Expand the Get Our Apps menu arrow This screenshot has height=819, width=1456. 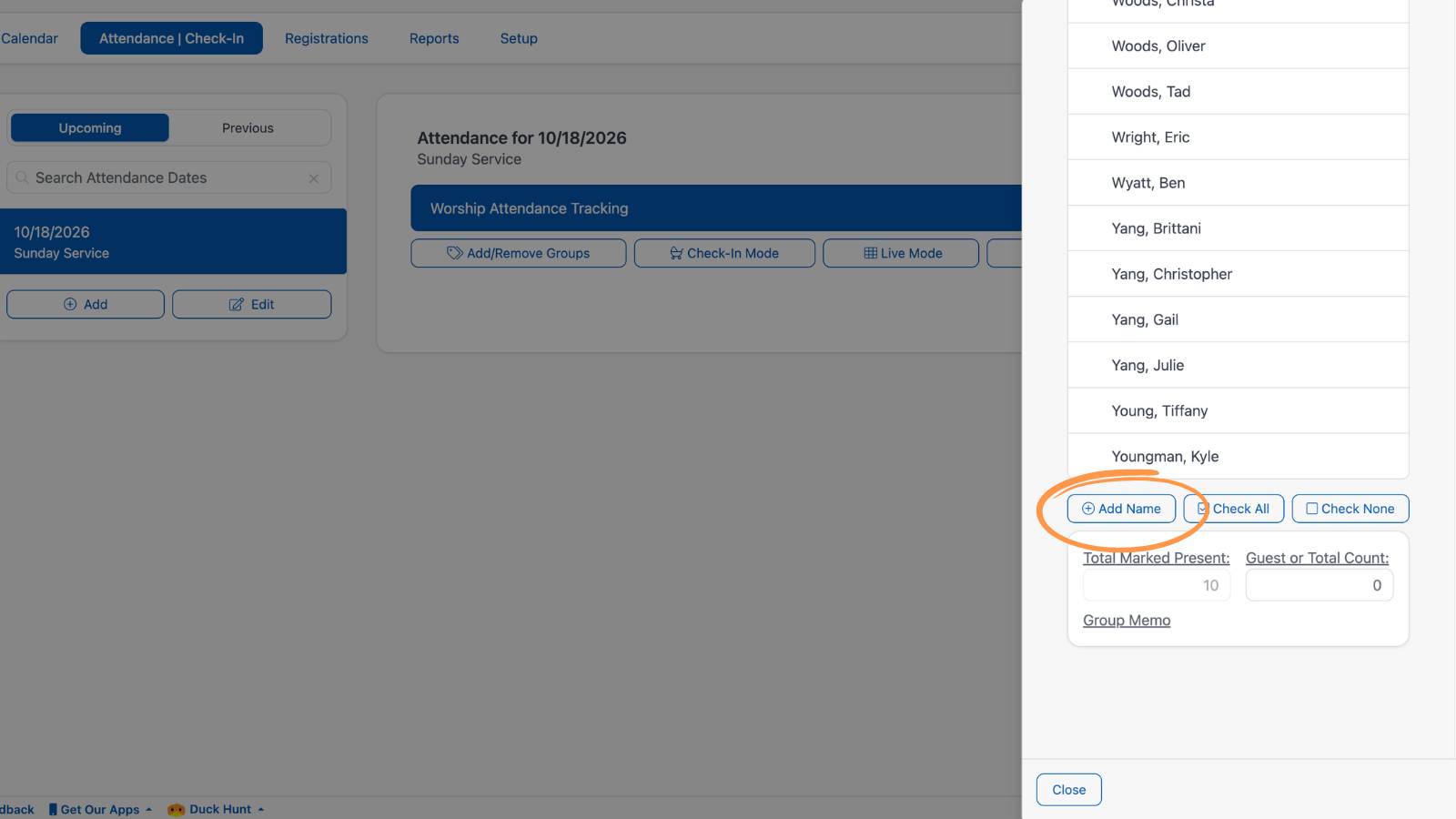(x=148, y=809)
